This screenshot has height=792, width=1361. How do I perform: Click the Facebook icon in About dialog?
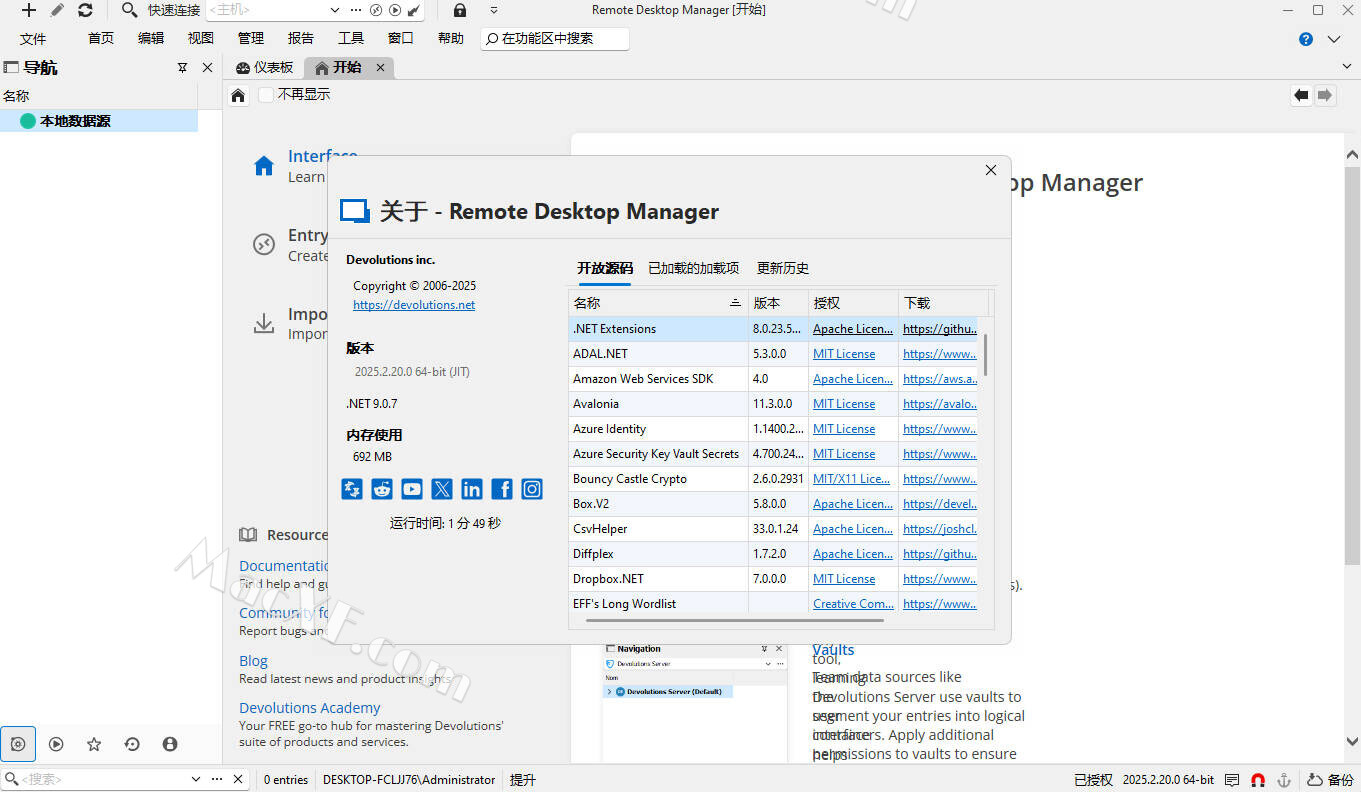pyautogui.click(x=502, y=489)
